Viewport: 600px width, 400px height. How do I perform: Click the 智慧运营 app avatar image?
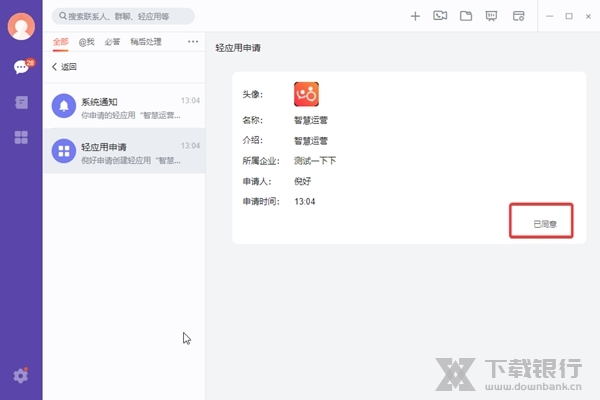coord(306,94)
